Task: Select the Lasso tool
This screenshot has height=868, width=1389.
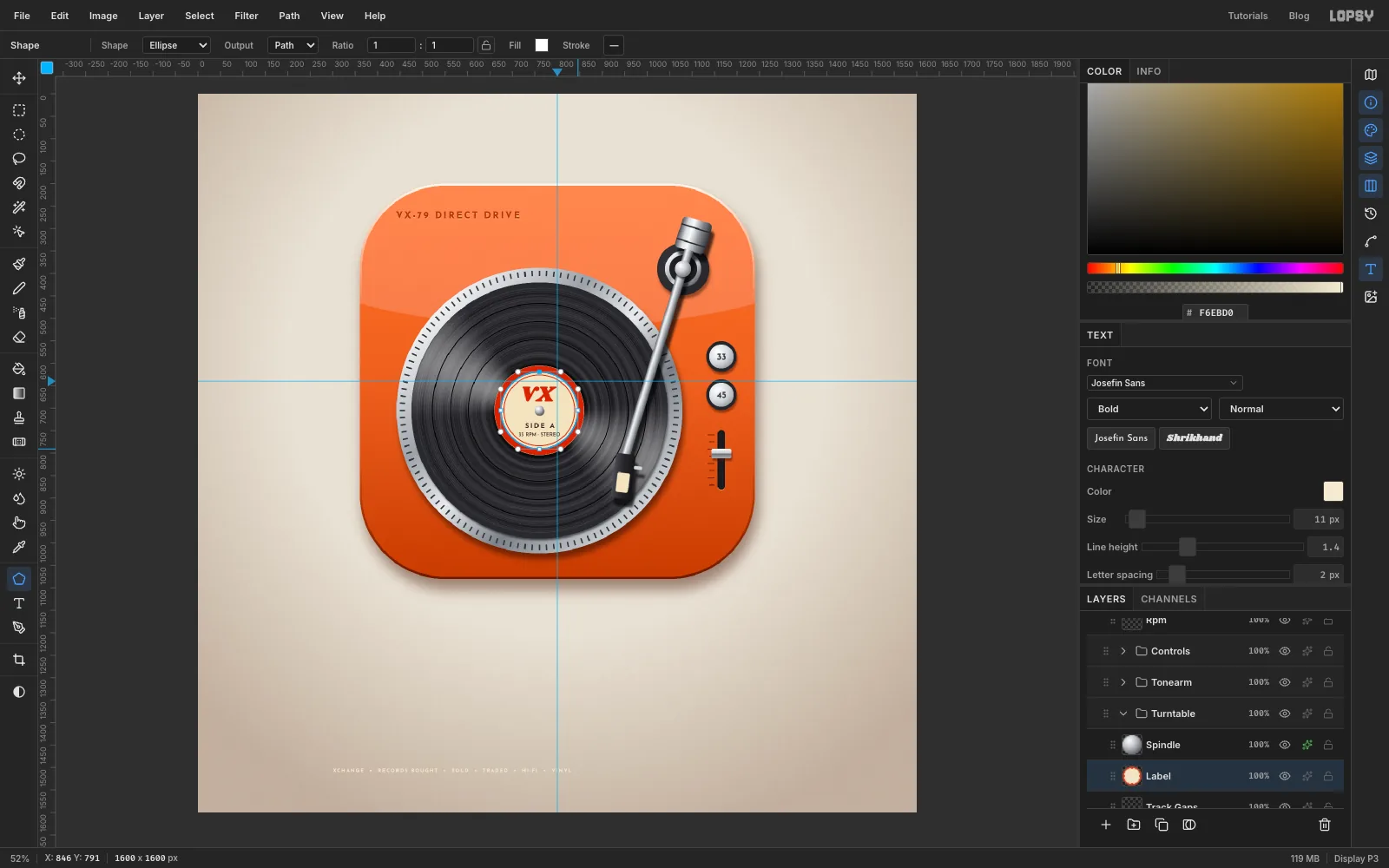Action: tap(19, 159)
